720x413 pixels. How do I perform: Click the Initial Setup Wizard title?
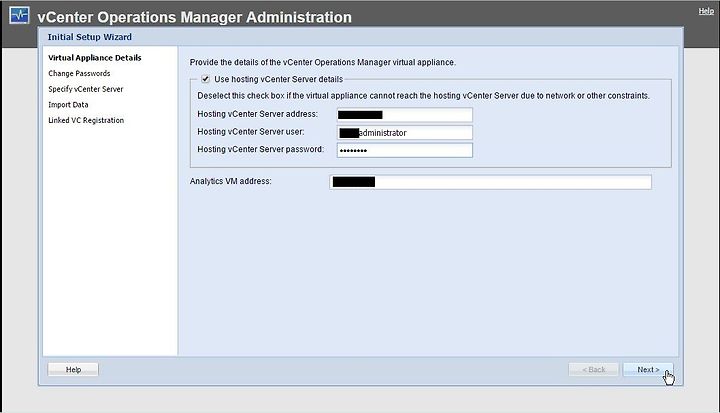pos(90,37)
